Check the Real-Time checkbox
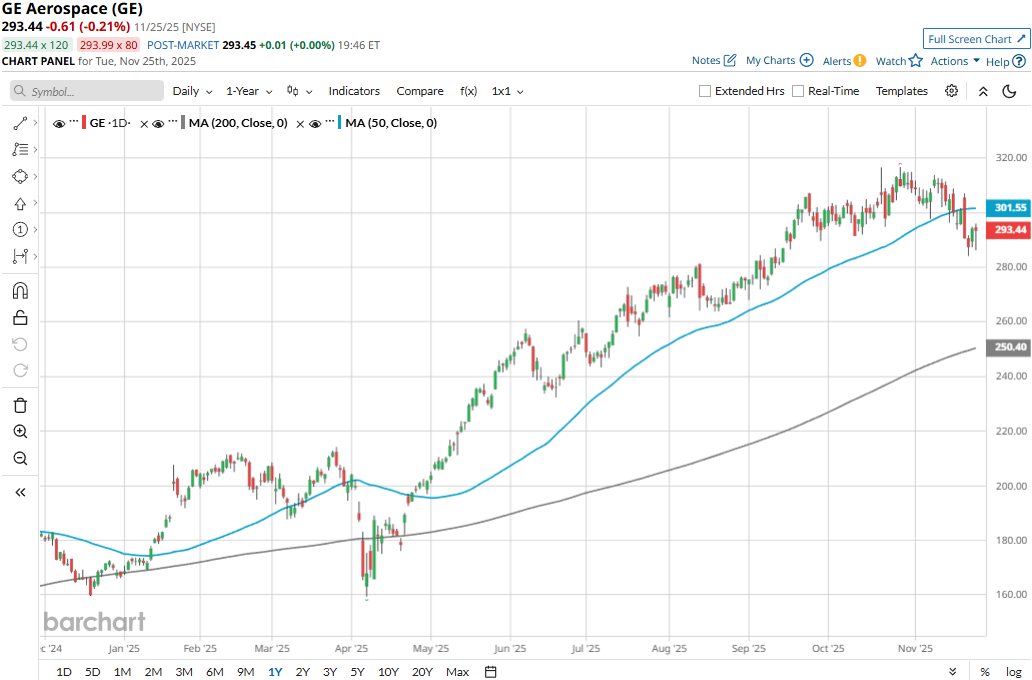Screen dimensions: 1032x680 pyautogui.click(x=798, y=91)
